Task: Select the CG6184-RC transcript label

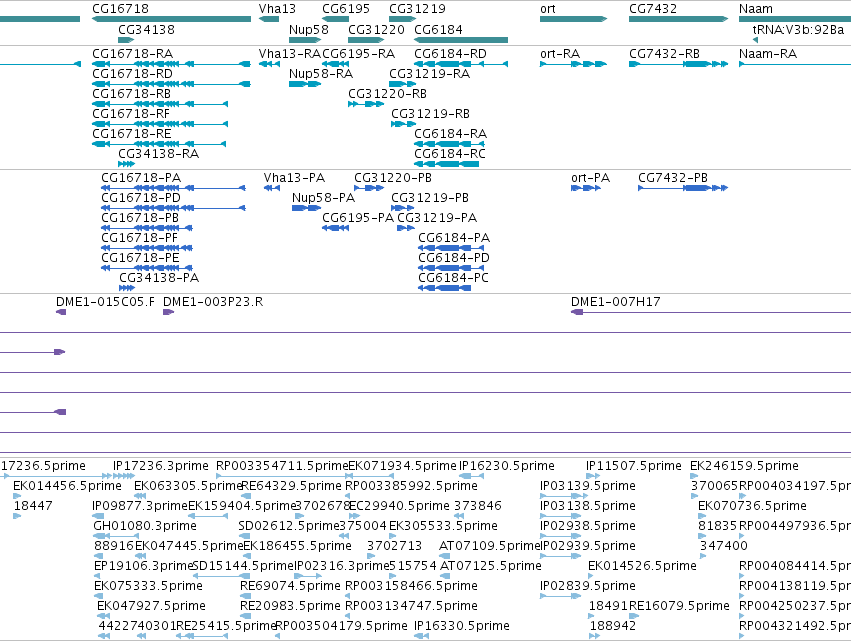Action: coord(450,154)
